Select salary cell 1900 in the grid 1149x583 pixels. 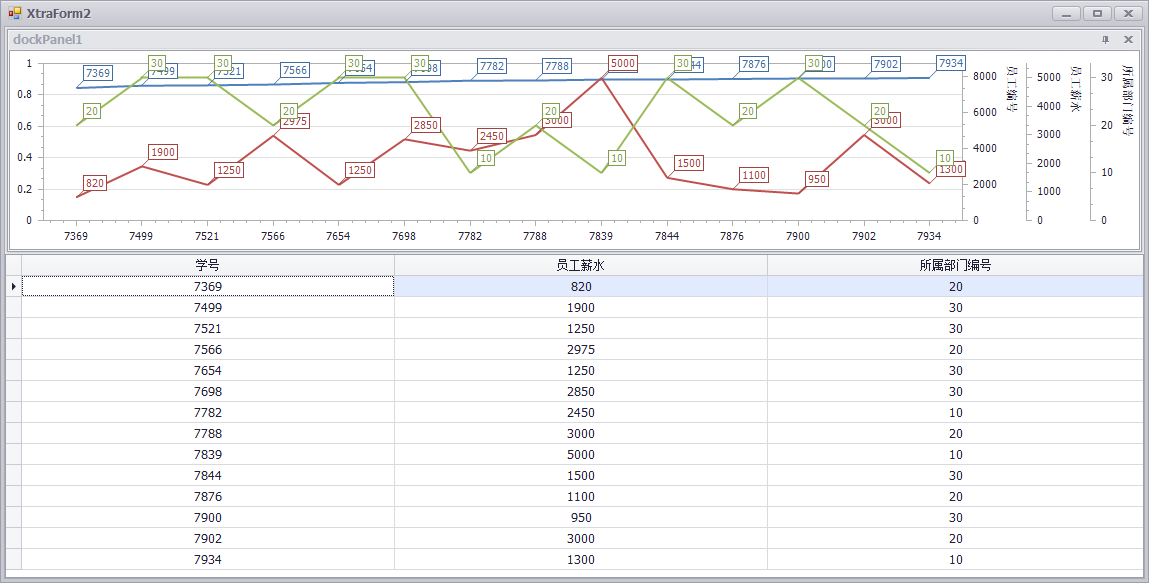point(580,308)
